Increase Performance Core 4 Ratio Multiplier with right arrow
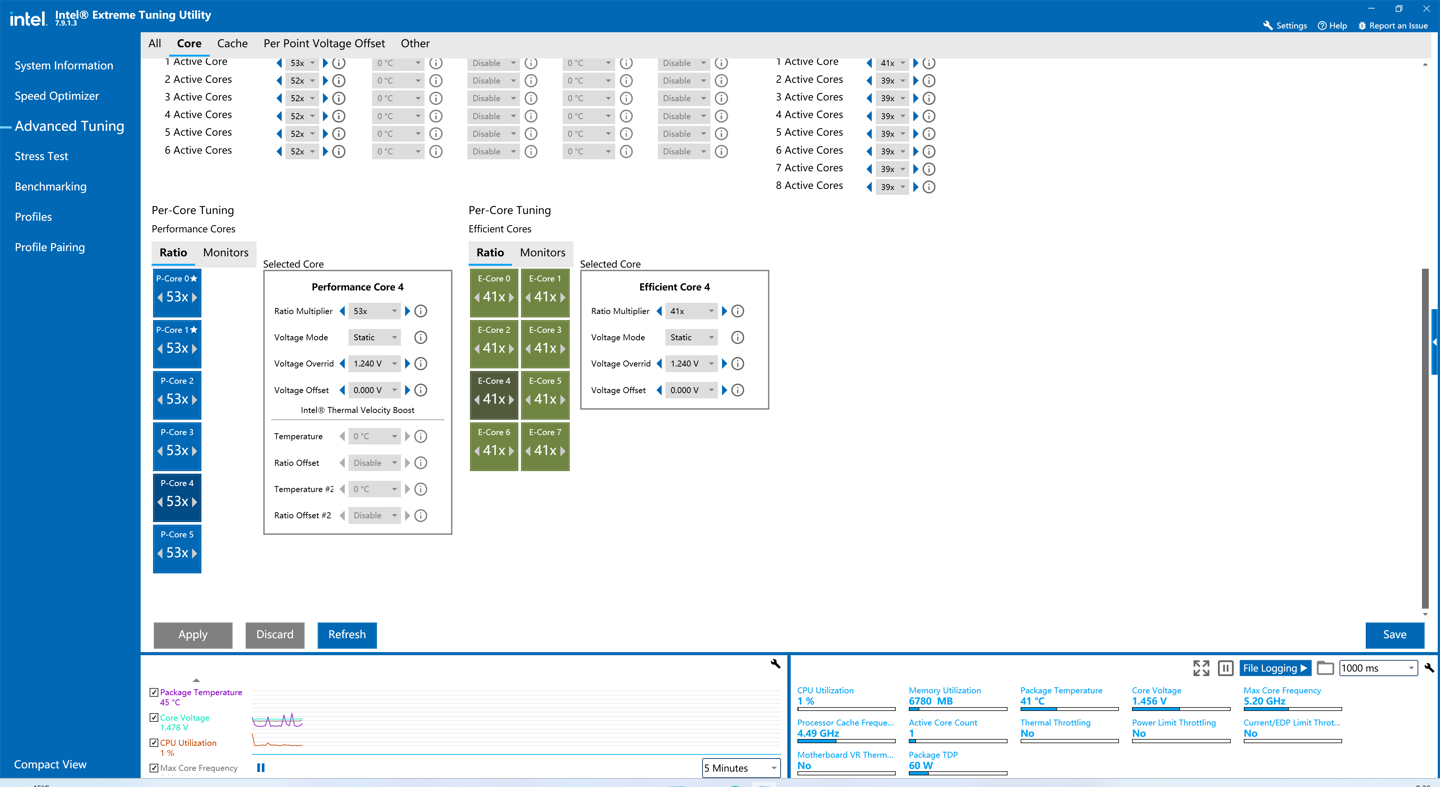 [x=407, y=311]
